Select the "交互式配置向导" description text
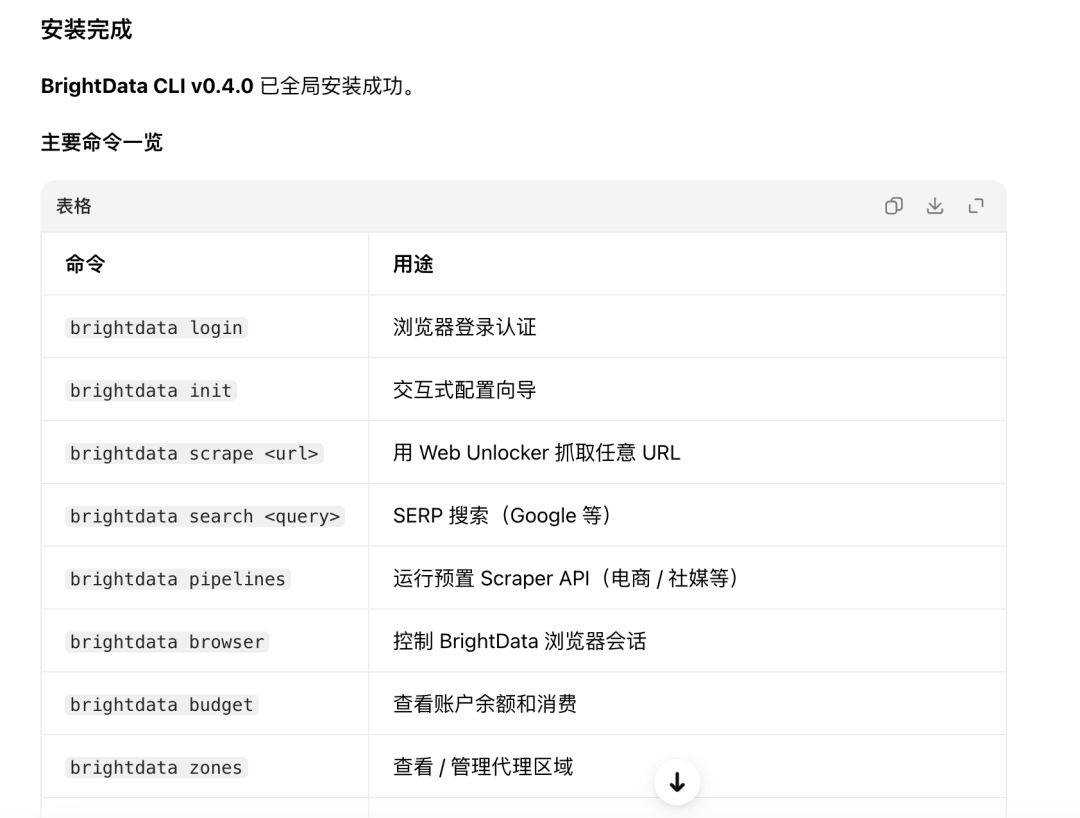 (x=464, y=390)
